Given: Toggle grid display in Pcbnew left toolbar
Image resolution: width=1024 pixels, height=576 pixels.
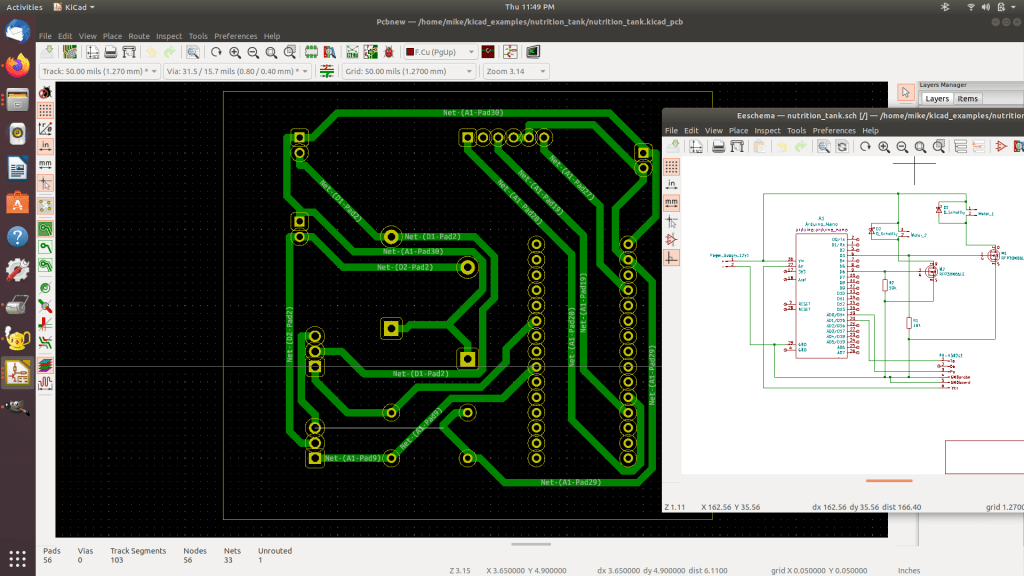Looking at the screenshot, I should 45,110.
